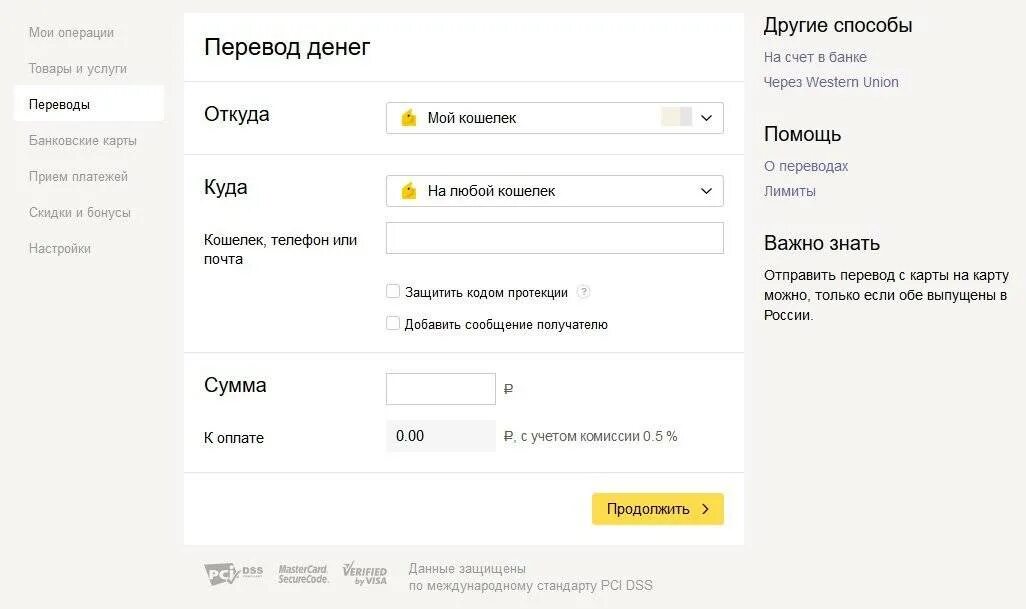This screenshot has width=1026, height=609.
Task: Go to Товары и услуги section
Action: (78, 69)
